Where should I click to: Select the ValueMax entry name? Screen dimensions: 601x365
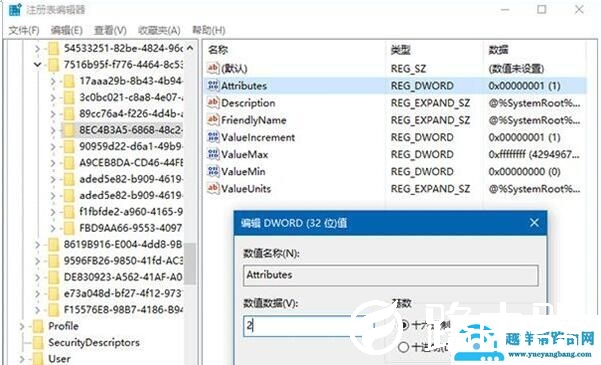pyautogui.click(x=245, y=155)
